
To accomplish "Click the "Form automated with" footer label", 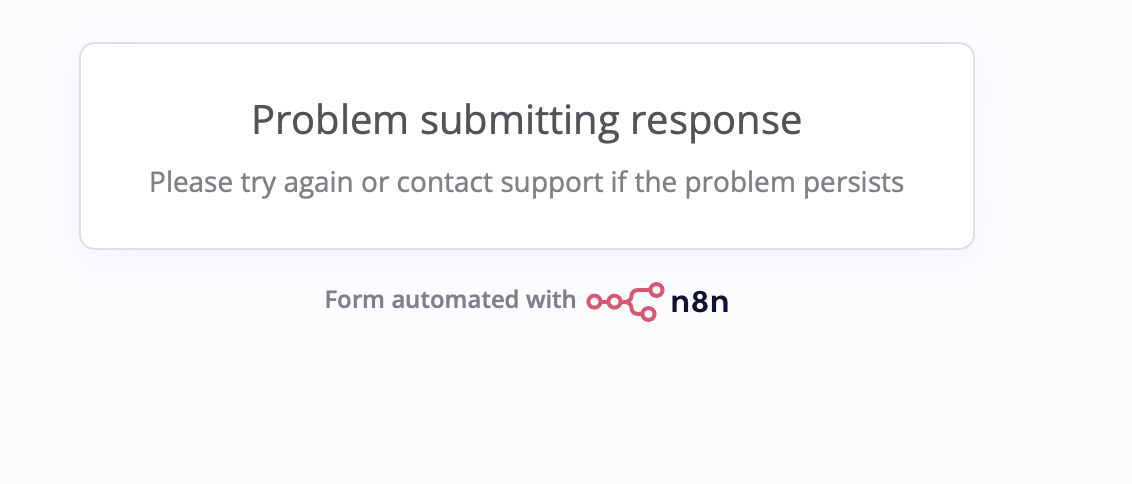I will pyautogui.click(x=450, y=300).
